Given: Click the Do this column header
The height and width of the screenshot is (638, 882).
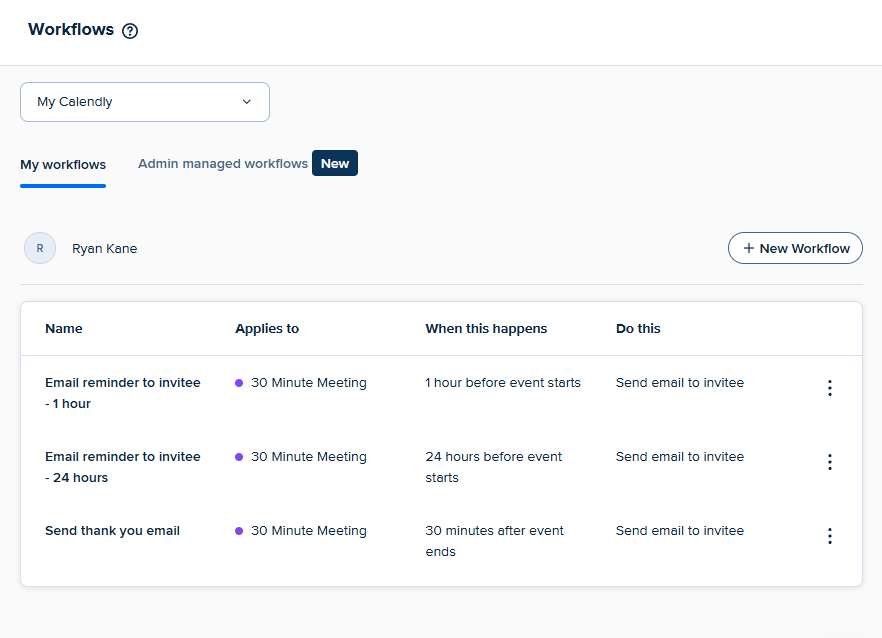Looking at the screenshot, I should pyautogui.click(x=638, y=329).
